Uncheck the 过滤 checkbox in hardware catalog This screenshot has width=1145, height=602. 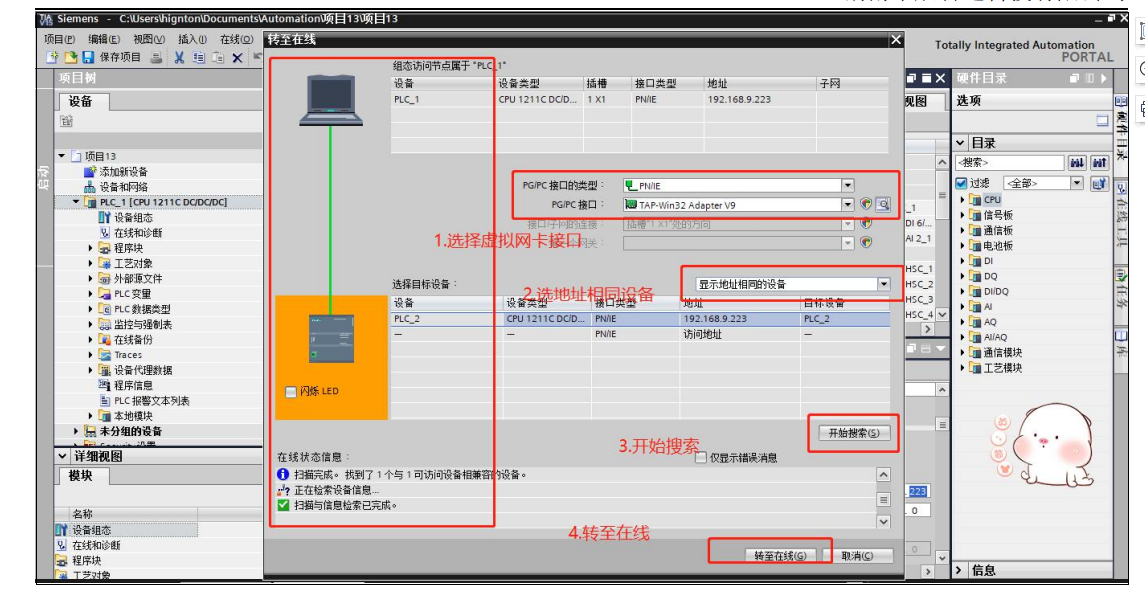[x=962, y=183]
